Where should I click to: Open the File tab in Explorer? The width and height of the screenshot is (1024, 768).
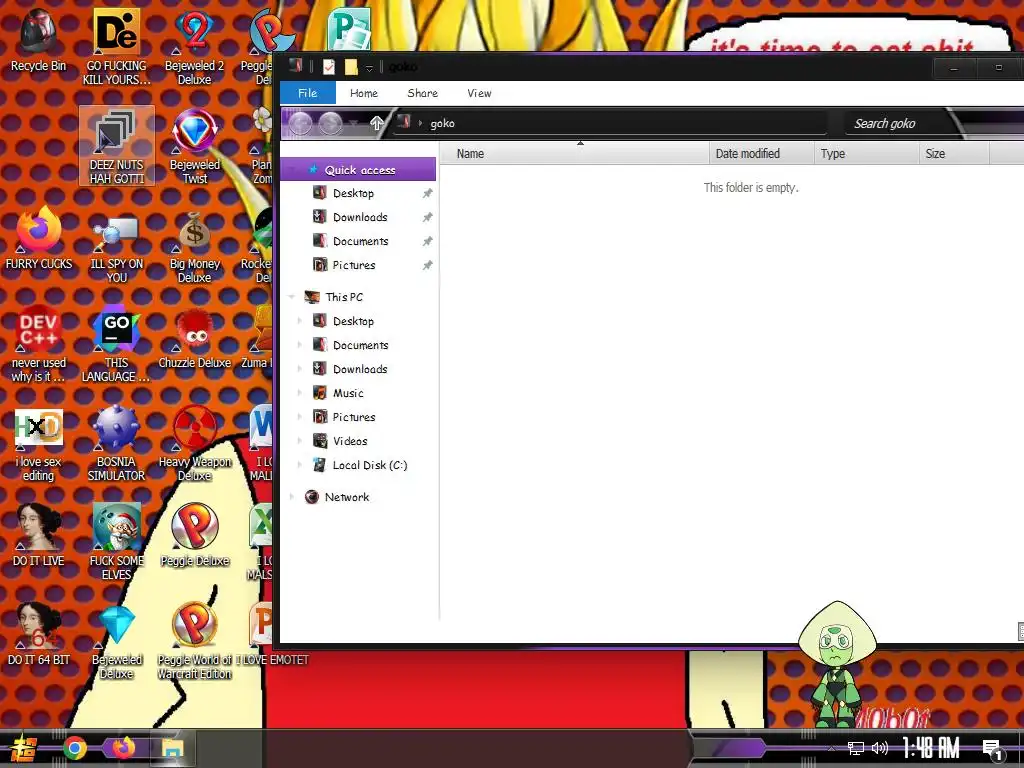(x=308, y=93)
